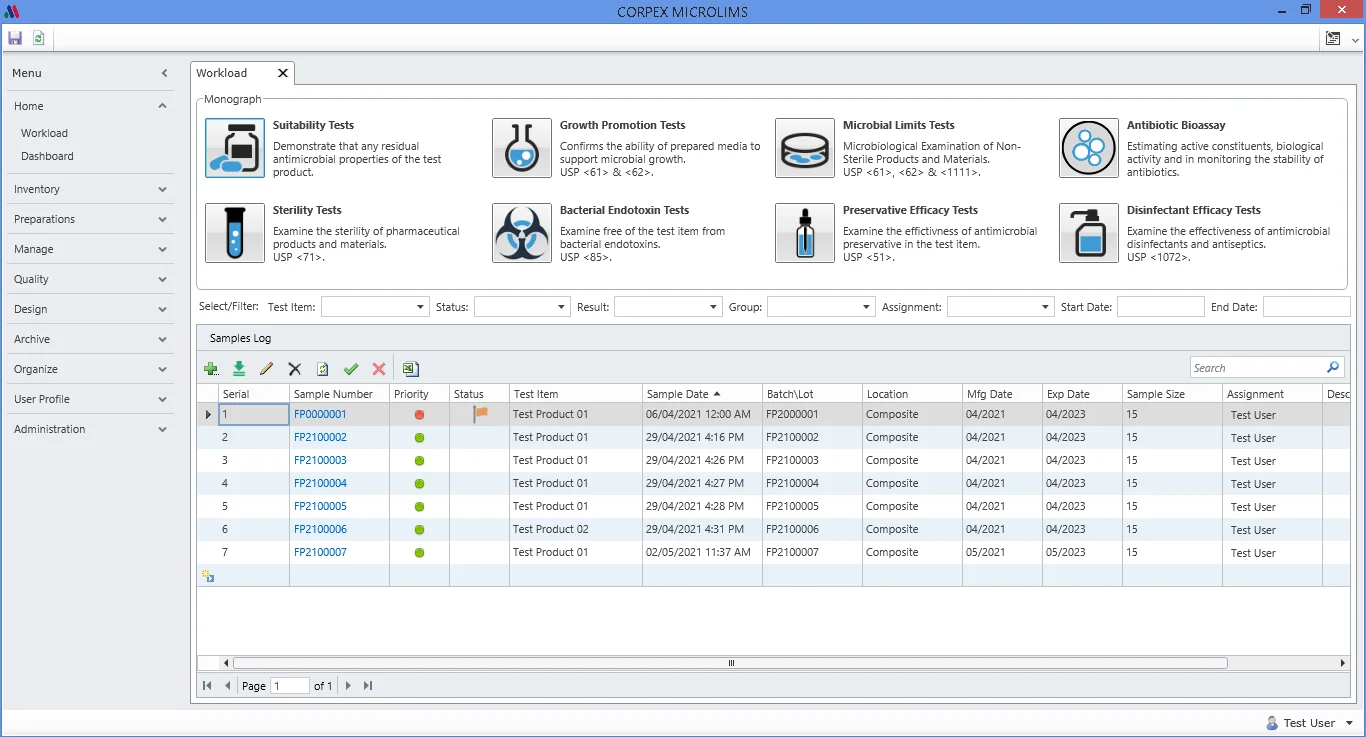Approve the sample with the green checkmark icon
The height and width of the screenshot is (737, 1366).
point(350,368)
